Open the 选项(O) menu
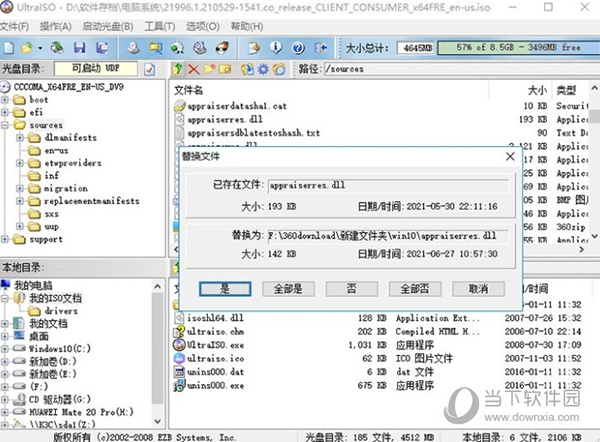600x442 pixels. click(x=203, y=26)
